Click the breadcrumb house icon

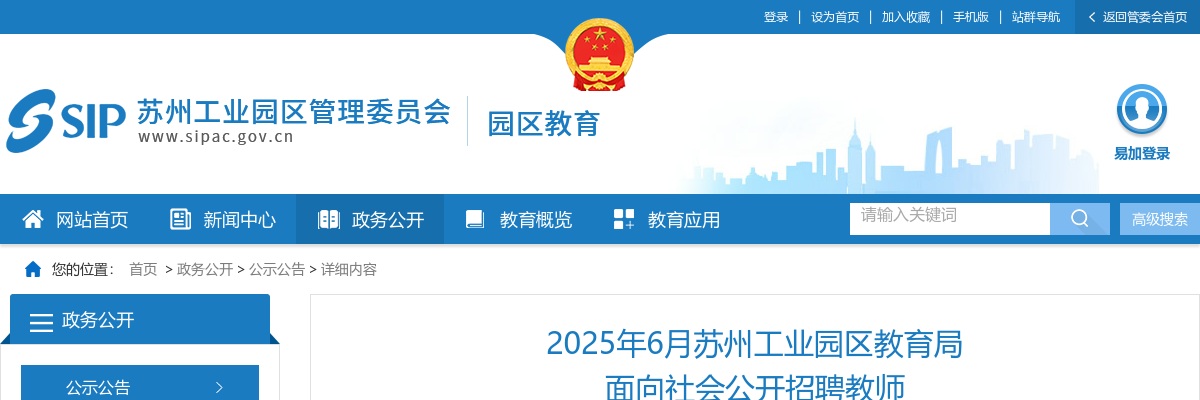tap(33, 269)
